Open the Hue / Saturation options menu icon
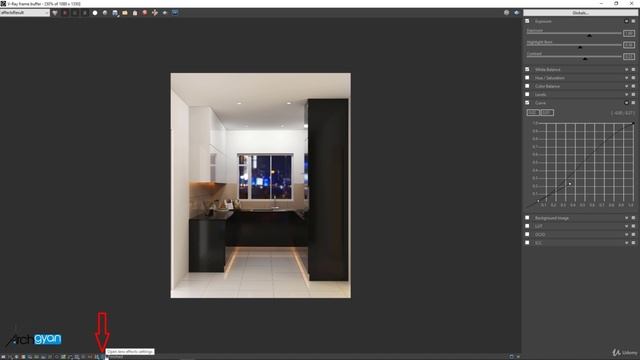The image size is (640, 360). 633,78
